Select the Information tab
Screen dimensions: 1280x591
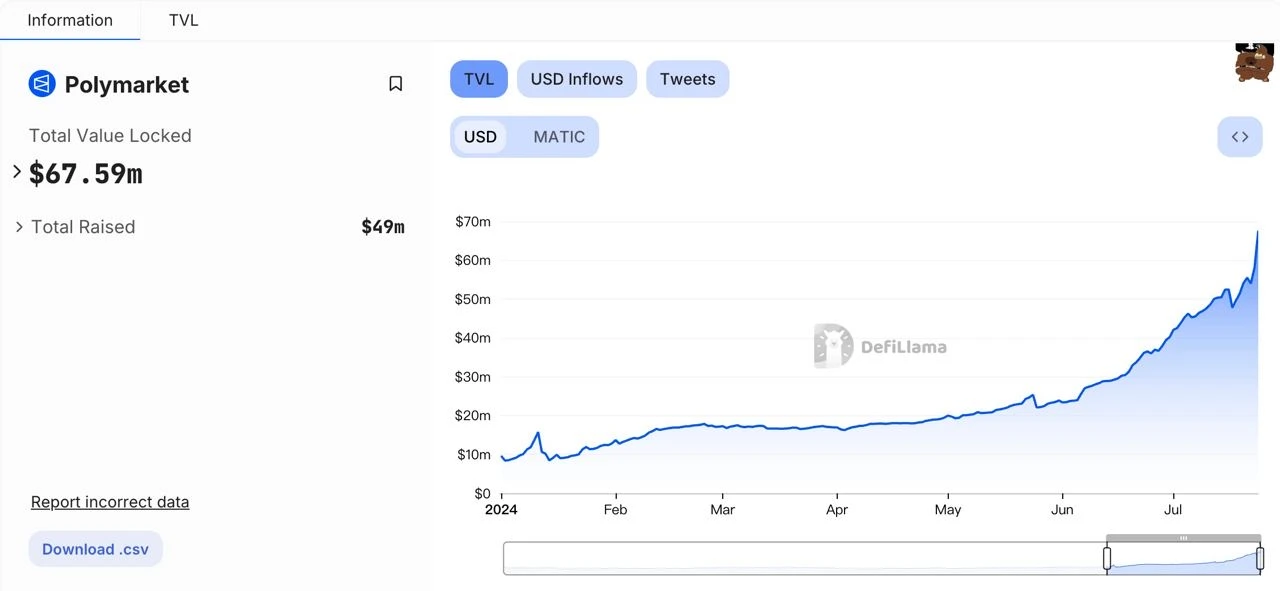coord(69,19)
